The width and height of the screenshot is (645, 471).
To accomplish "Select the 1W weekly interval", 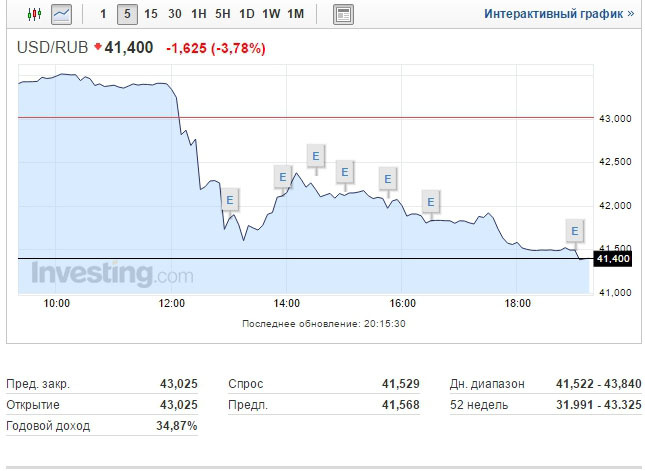I will (271, 14).
